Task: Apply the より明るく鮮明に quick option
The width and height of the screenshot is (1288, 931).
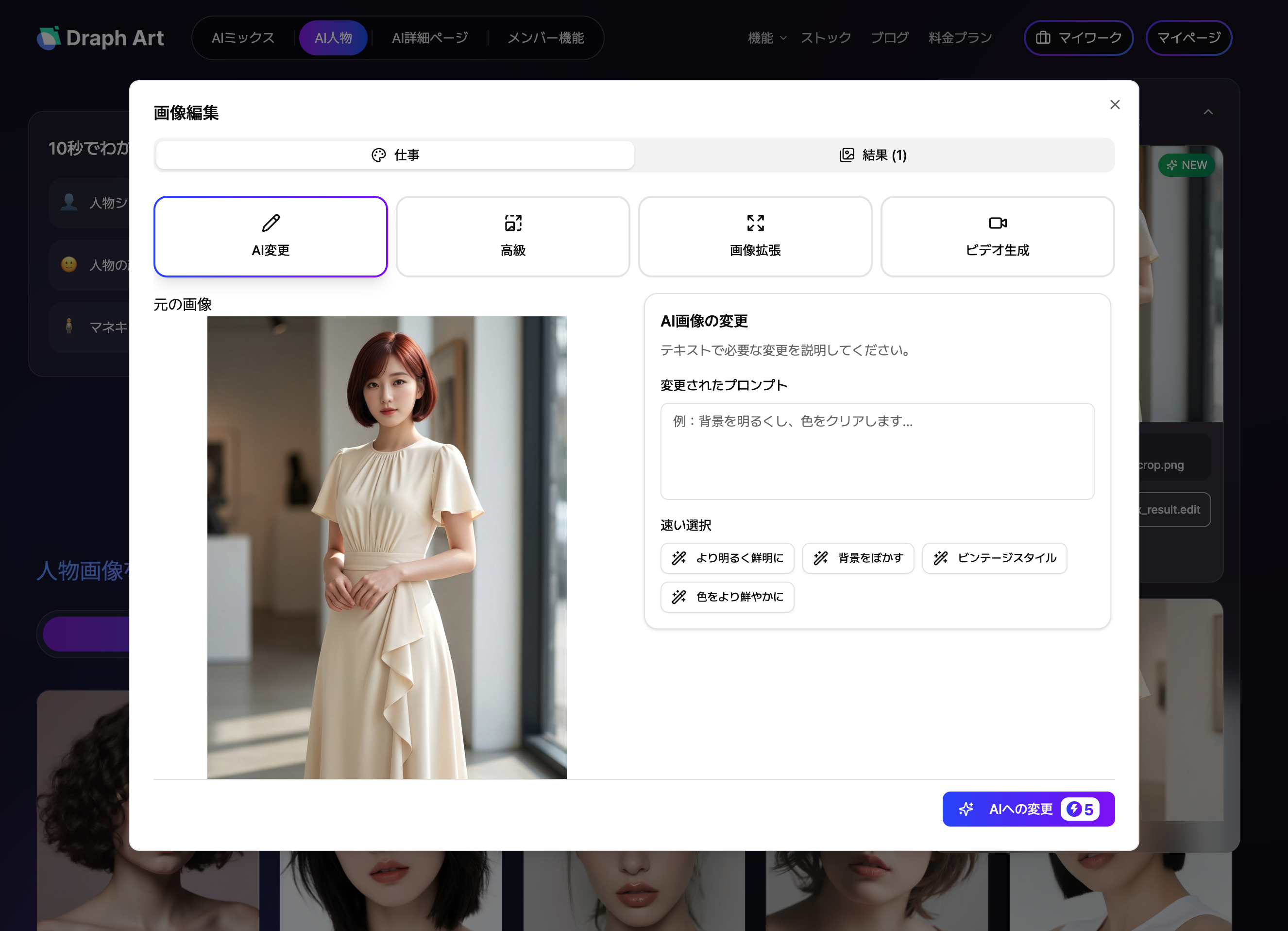Action: click(x=728, y=558)
